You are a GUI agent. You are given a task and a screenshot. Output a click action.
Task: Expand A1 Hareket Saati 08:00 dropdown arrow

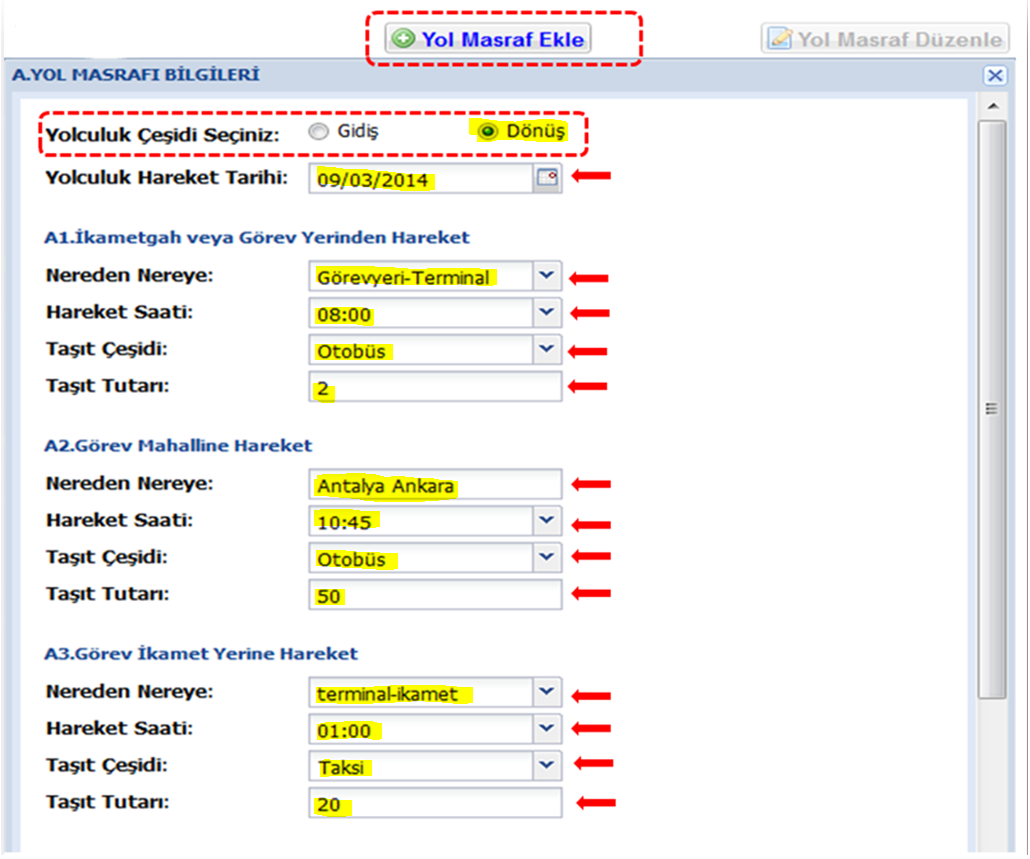pyautogui.click(x=547, y=313)
